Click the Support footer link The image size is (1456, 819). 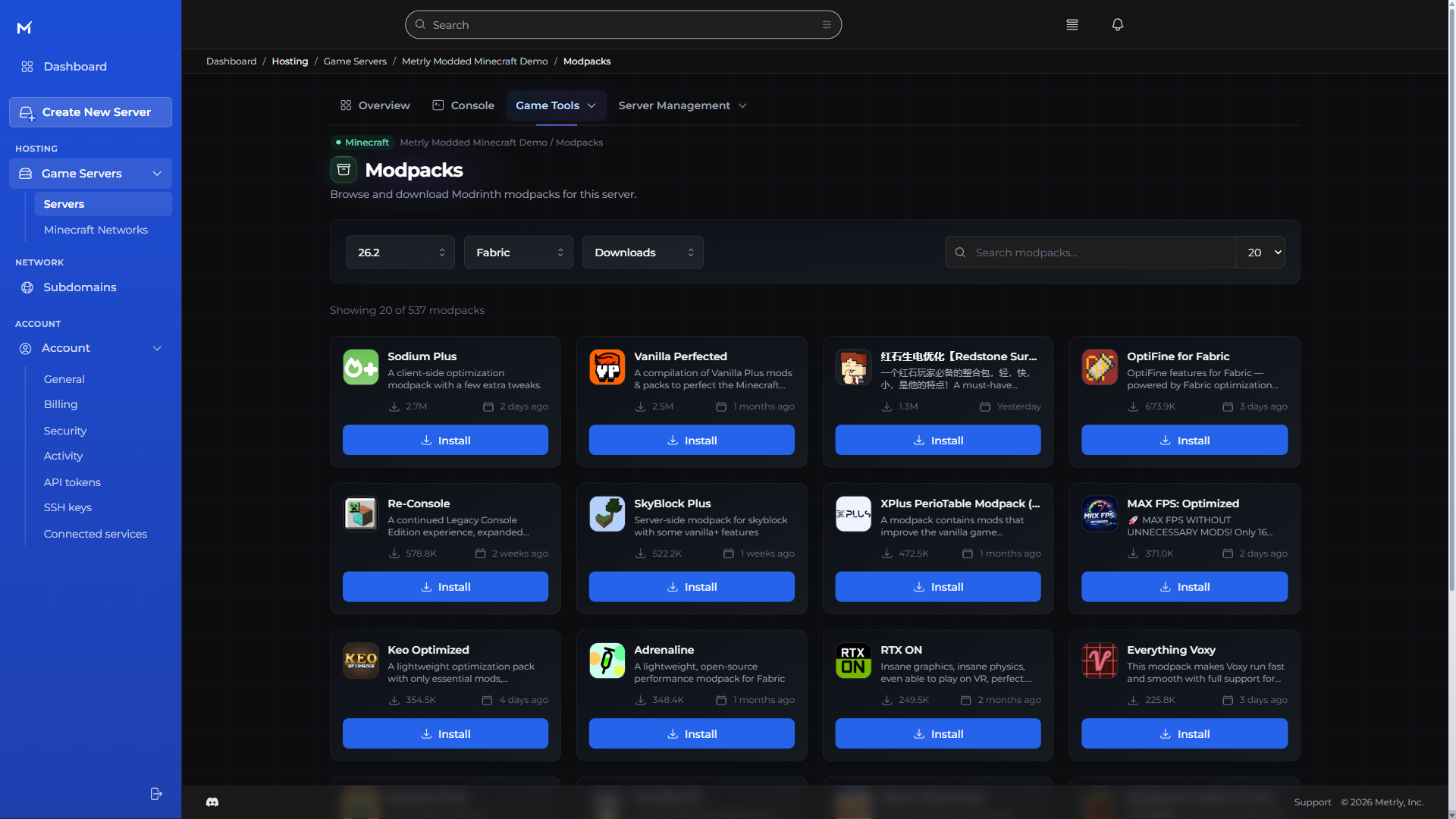1313,802
